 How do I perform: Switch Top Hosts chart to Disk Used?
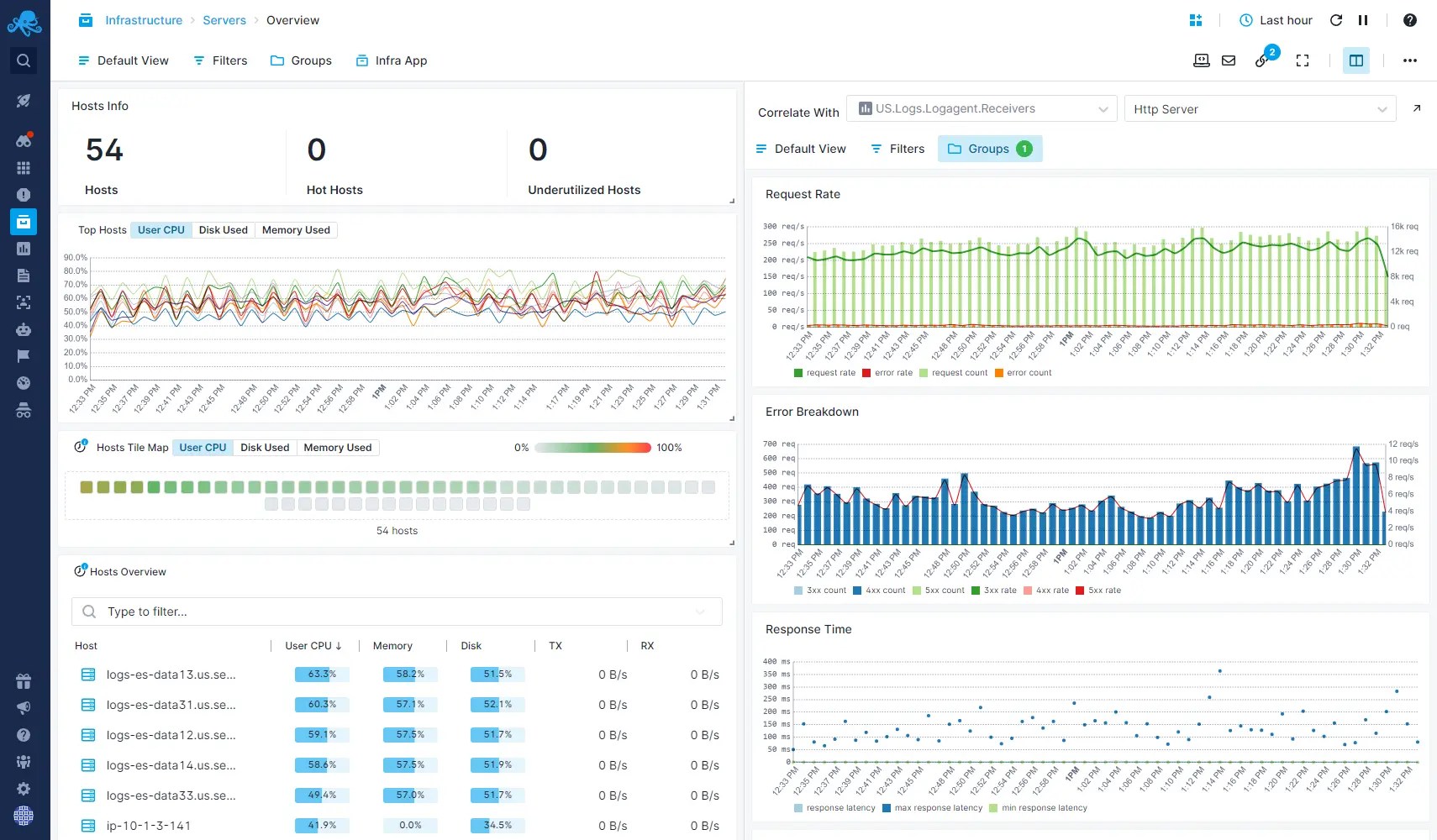coord(223,229)
